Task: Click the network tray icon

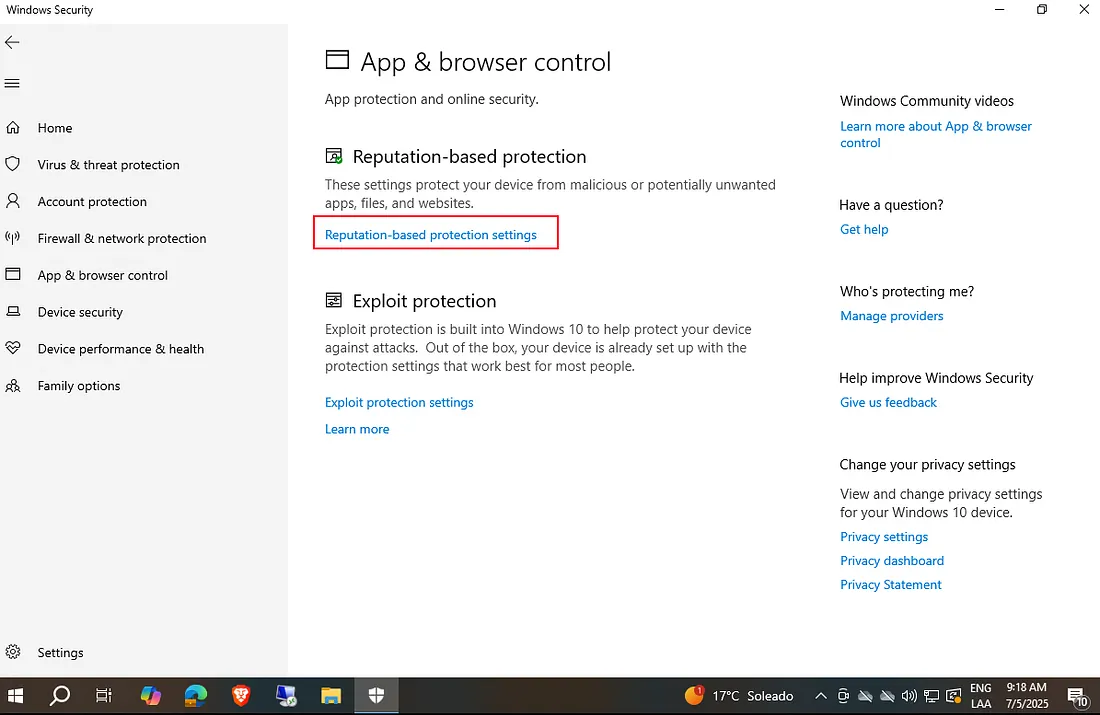Action: 932,696
